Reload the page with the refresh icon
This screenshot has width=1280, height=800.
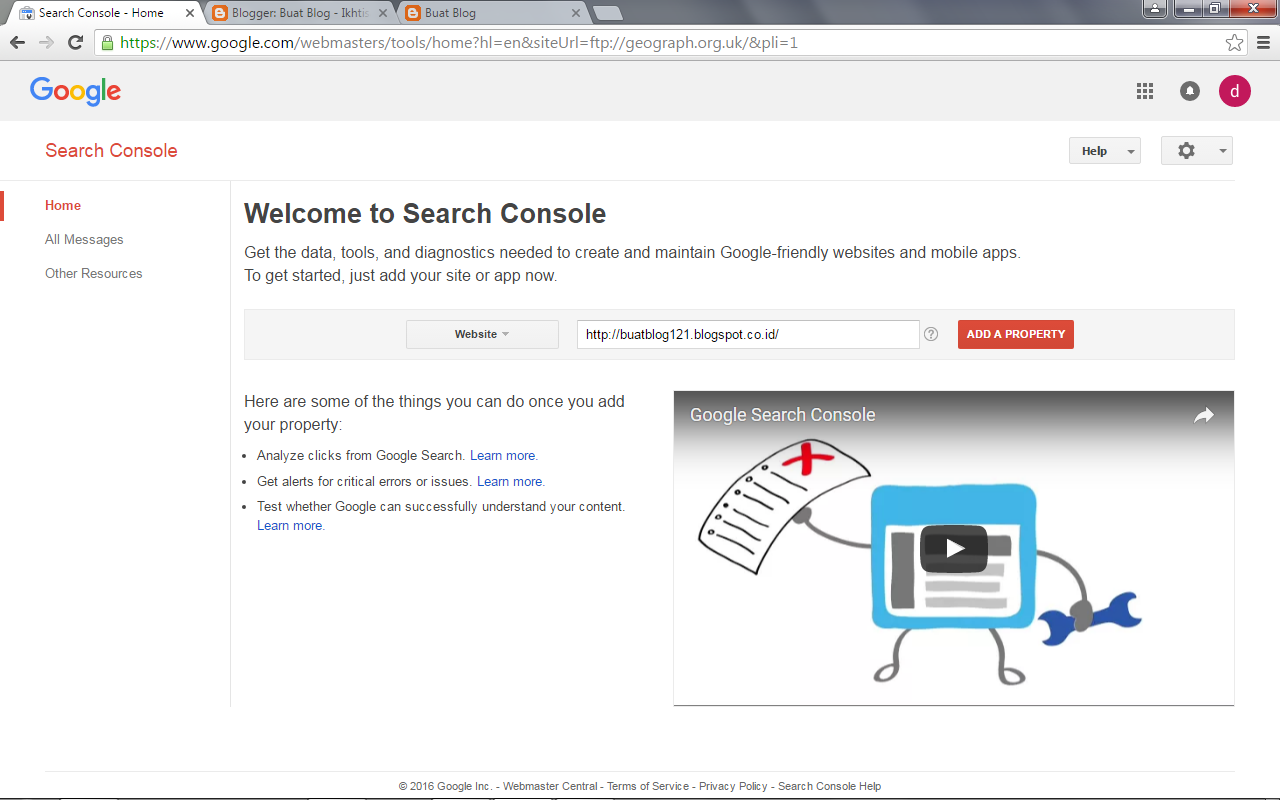(75, 43)
